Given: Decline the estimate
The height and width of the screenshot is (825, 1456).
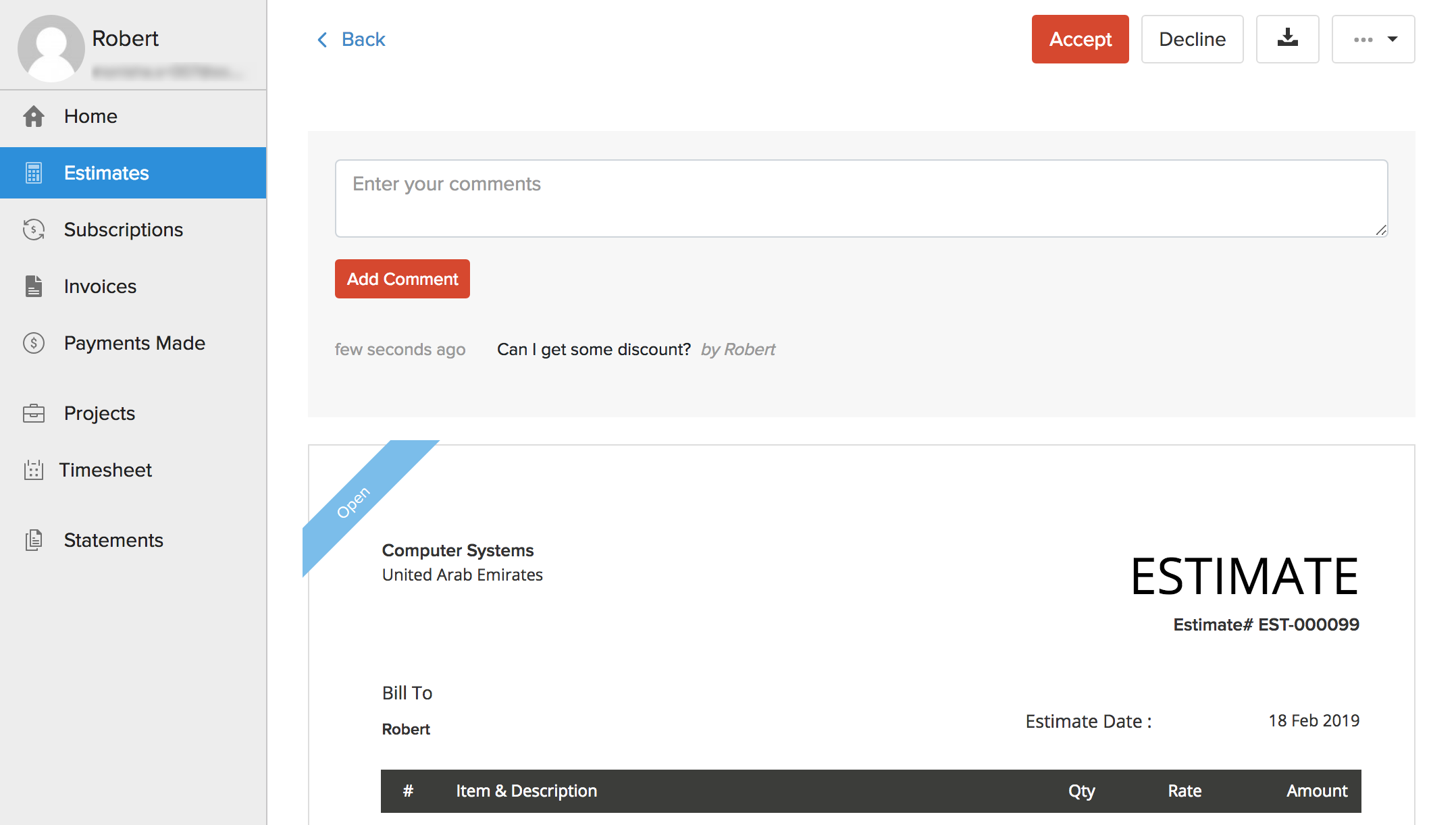Looking at the screenshot, I should click(1192, 39).
